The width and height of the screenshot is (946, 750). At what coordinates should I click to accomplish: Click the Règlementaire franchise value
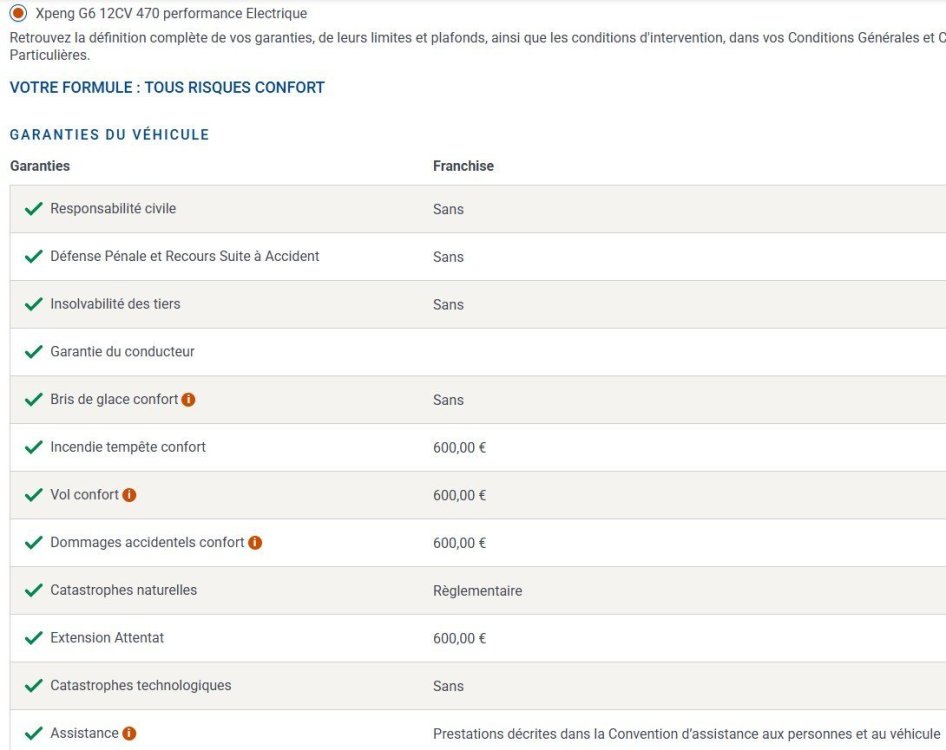pyautogui.click(x=477, y=591)
